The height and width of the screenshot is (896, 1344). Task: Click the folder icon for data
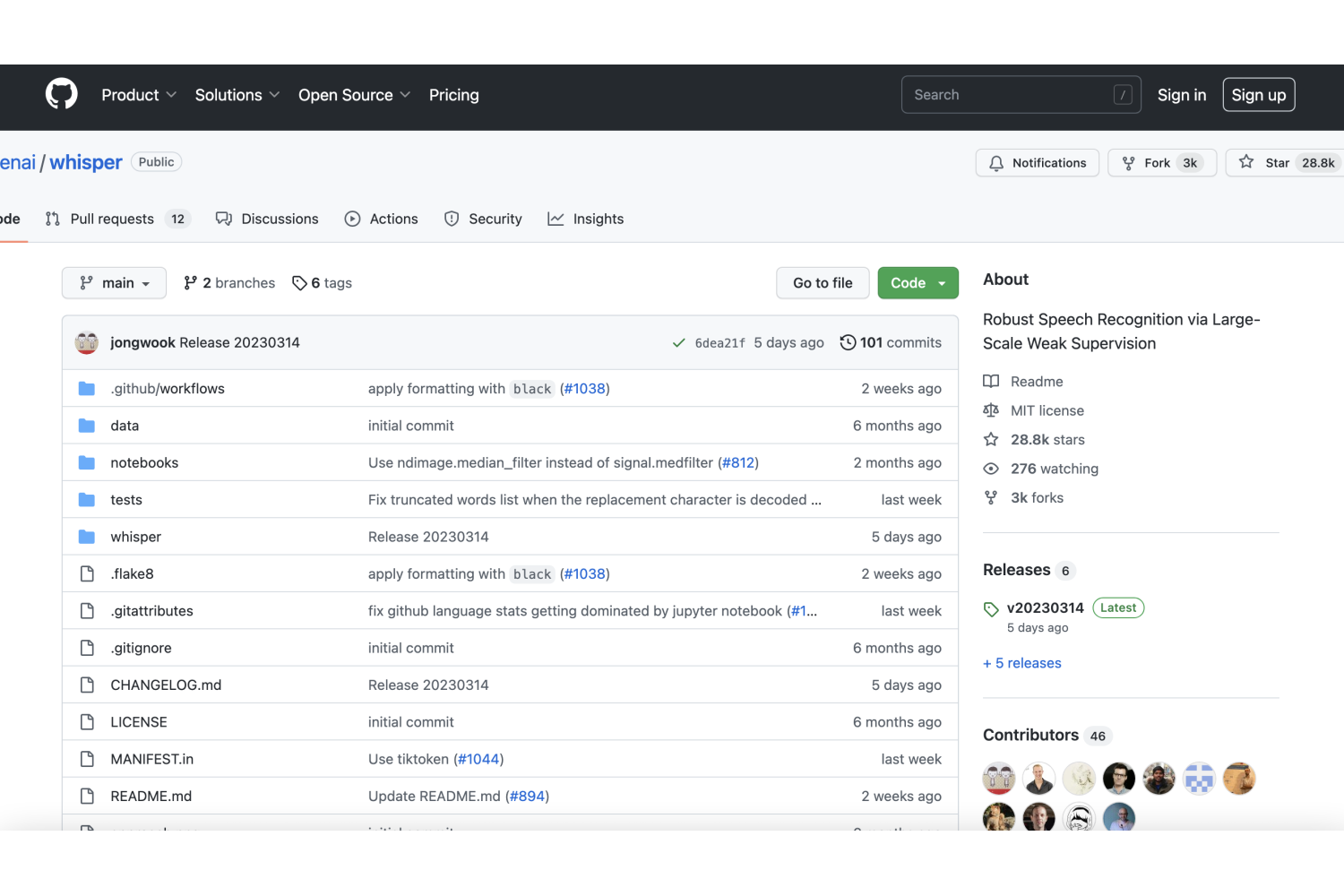click(x=87, y=426)
